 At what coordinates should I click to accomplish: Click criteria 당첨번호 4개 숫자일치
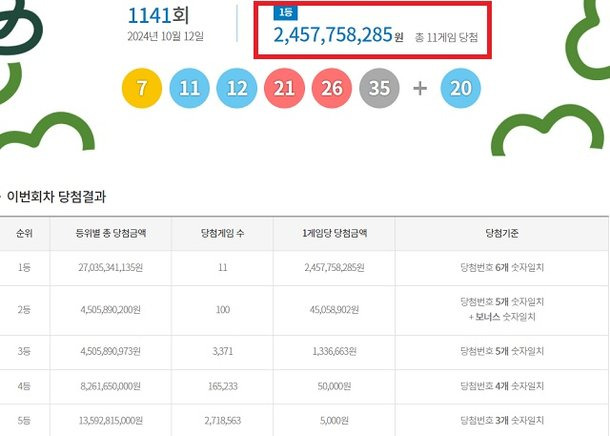pos(502,387)
